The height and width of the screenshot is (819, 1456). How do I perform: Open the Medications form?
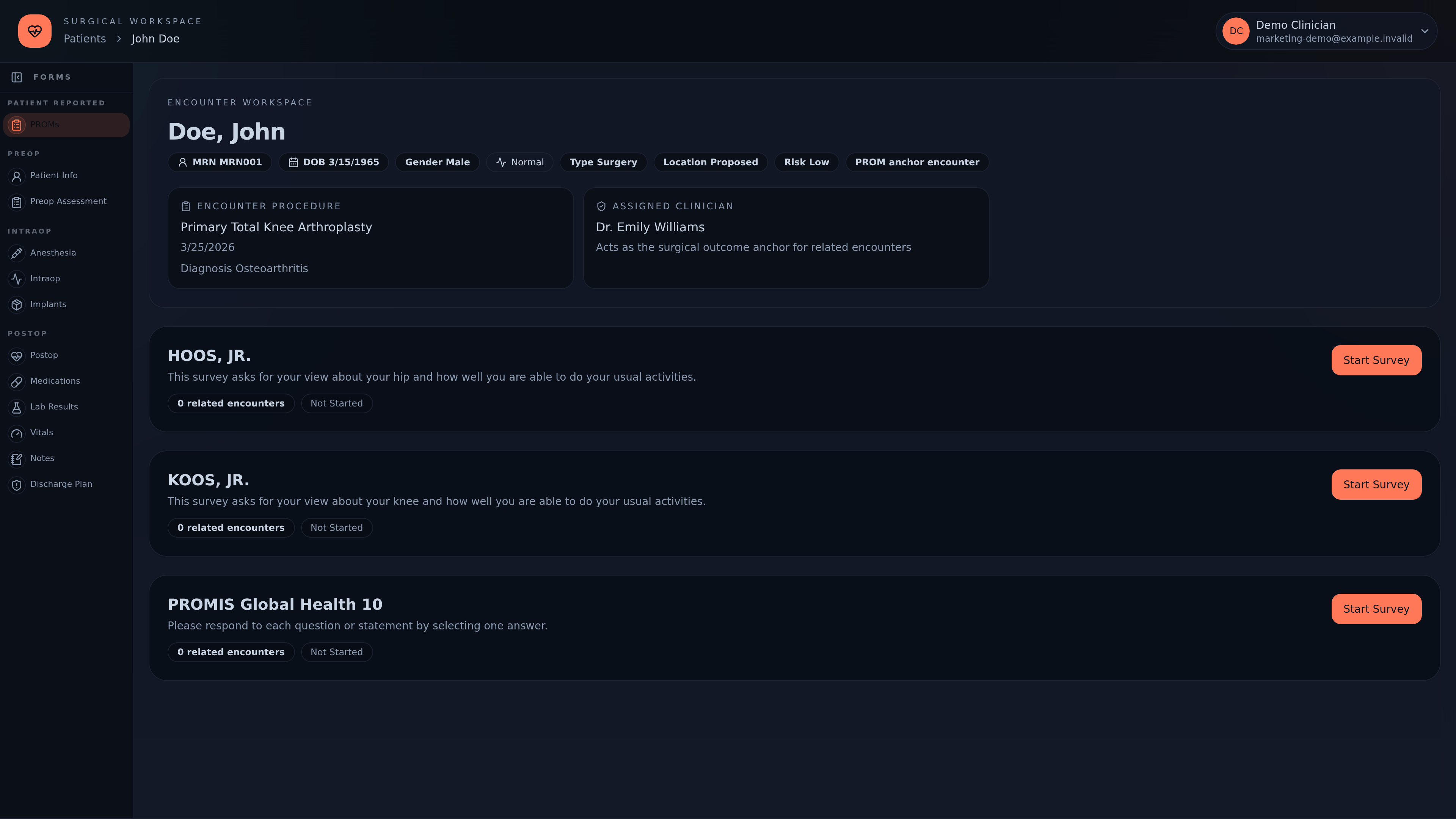coord(66,381)
